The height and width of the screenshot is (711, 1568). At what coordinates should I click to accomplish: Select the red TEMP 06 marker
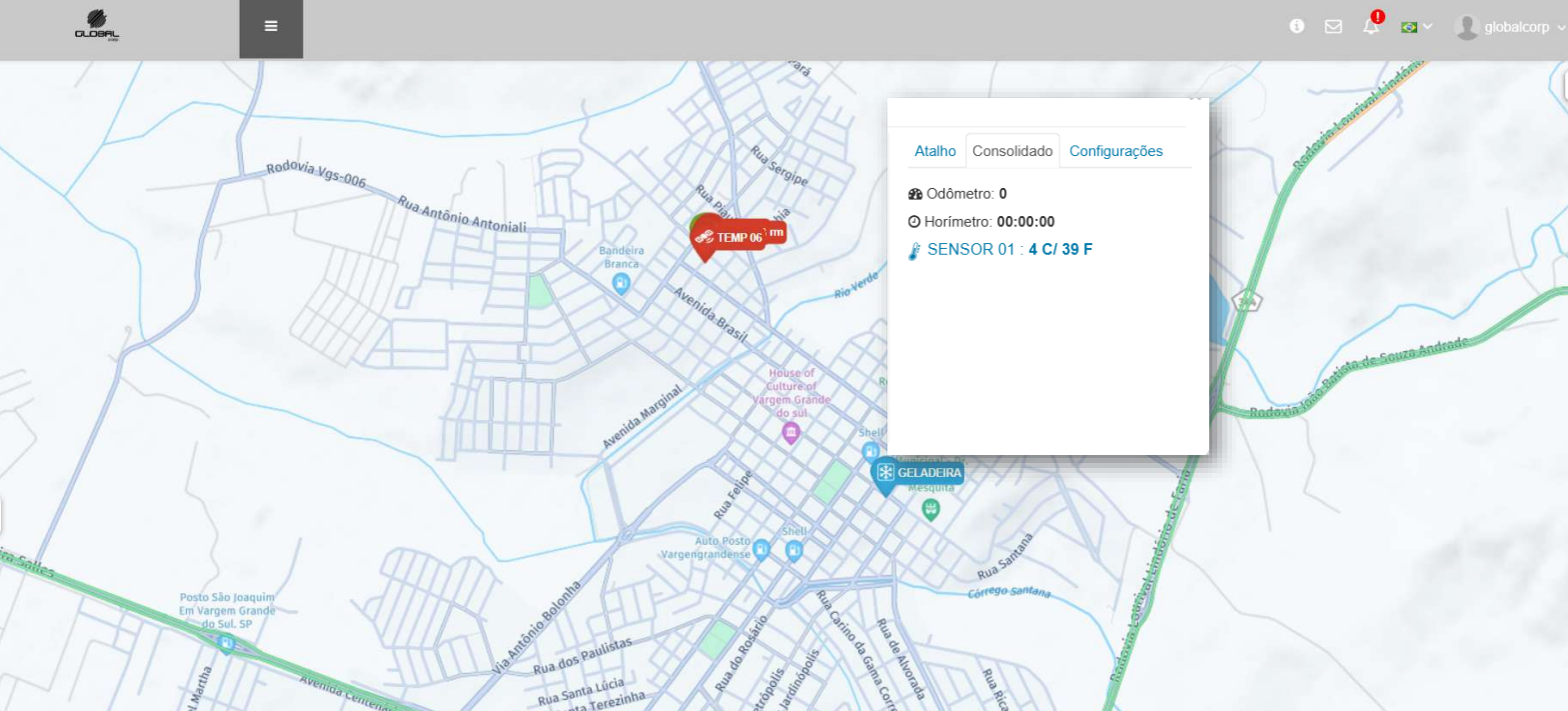pyautogui.click(x=730, y=237)
